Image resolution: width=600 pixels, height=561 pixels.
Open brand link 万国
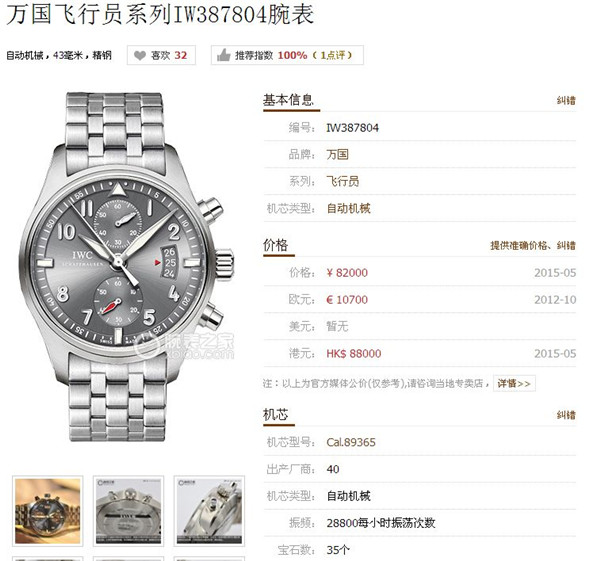[x=337, y=155]
